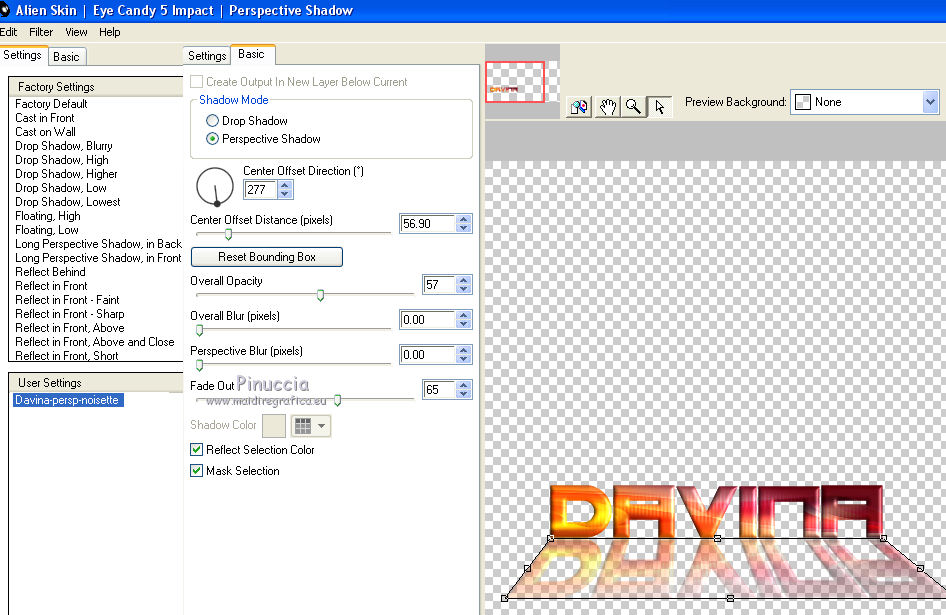Screen dimensions: 946x615
Task: Open the Filter menu
Action: click(x=41, y=32)
